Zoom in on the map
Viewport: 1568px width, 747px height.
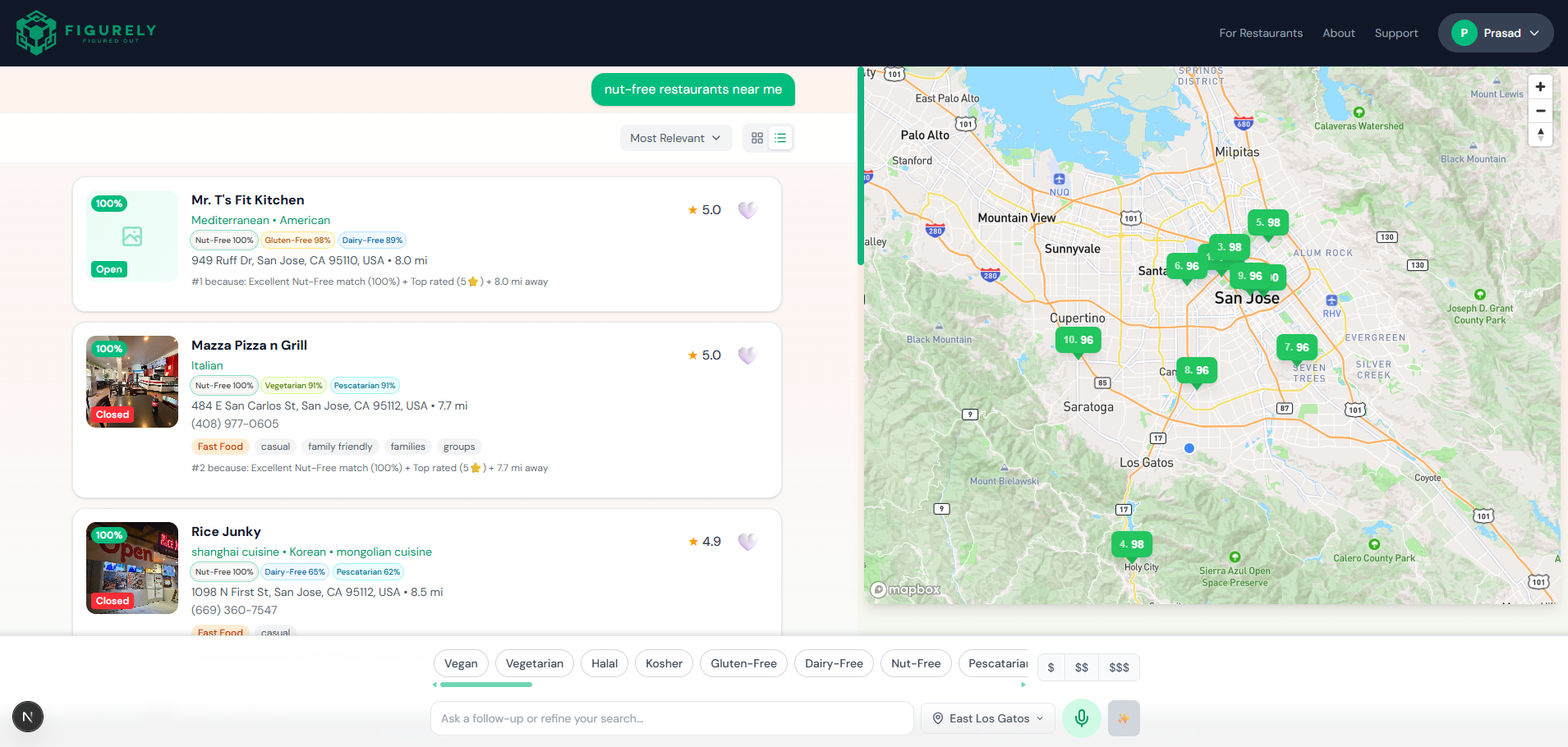(1540, 86)
